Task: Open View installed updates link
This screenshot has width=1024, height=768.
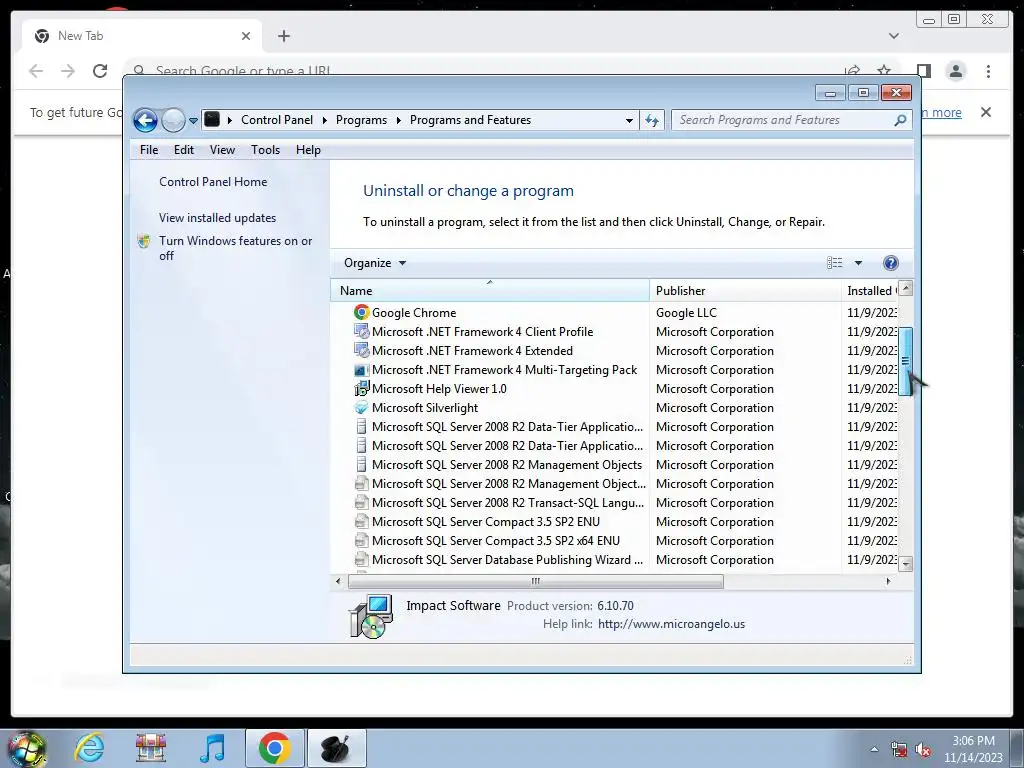Action: click(217, 218)
